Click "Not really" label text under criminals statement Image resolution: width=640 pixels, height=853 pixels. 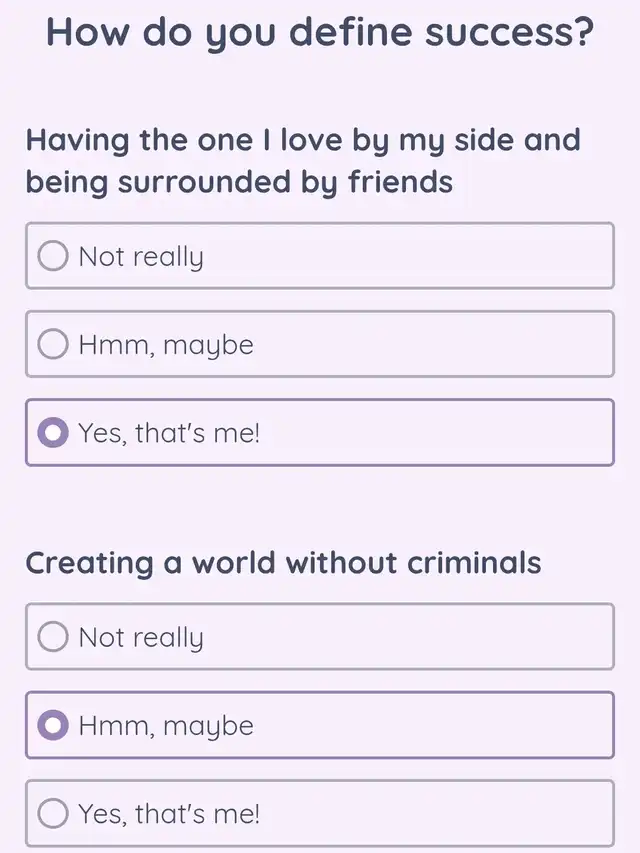click(x=141, y=637)
